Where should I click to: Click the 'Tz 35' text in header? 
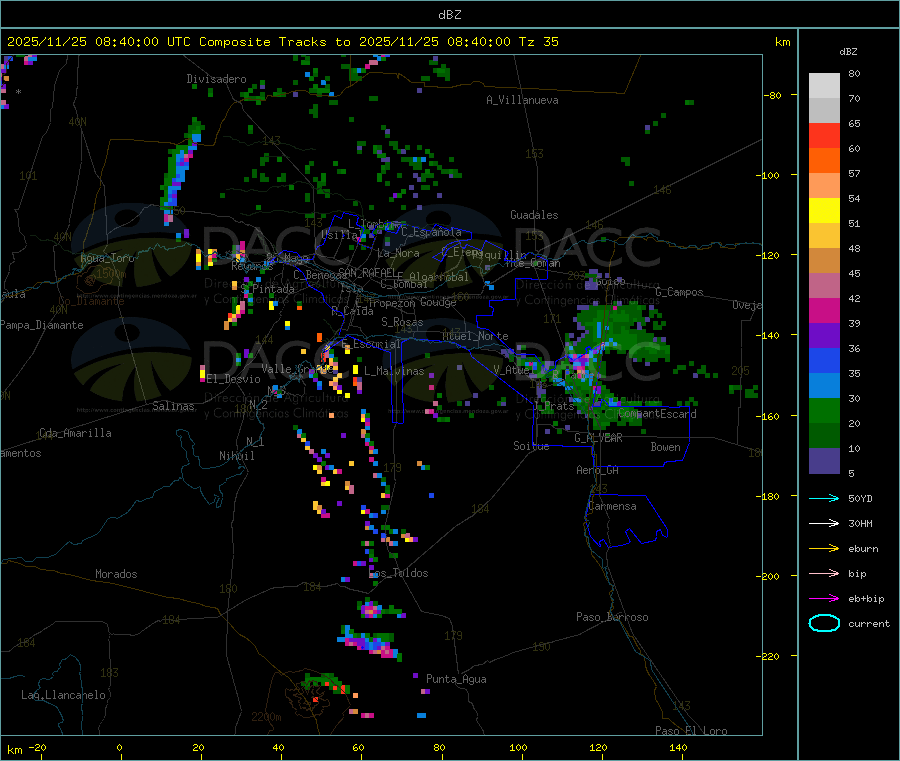538,42
